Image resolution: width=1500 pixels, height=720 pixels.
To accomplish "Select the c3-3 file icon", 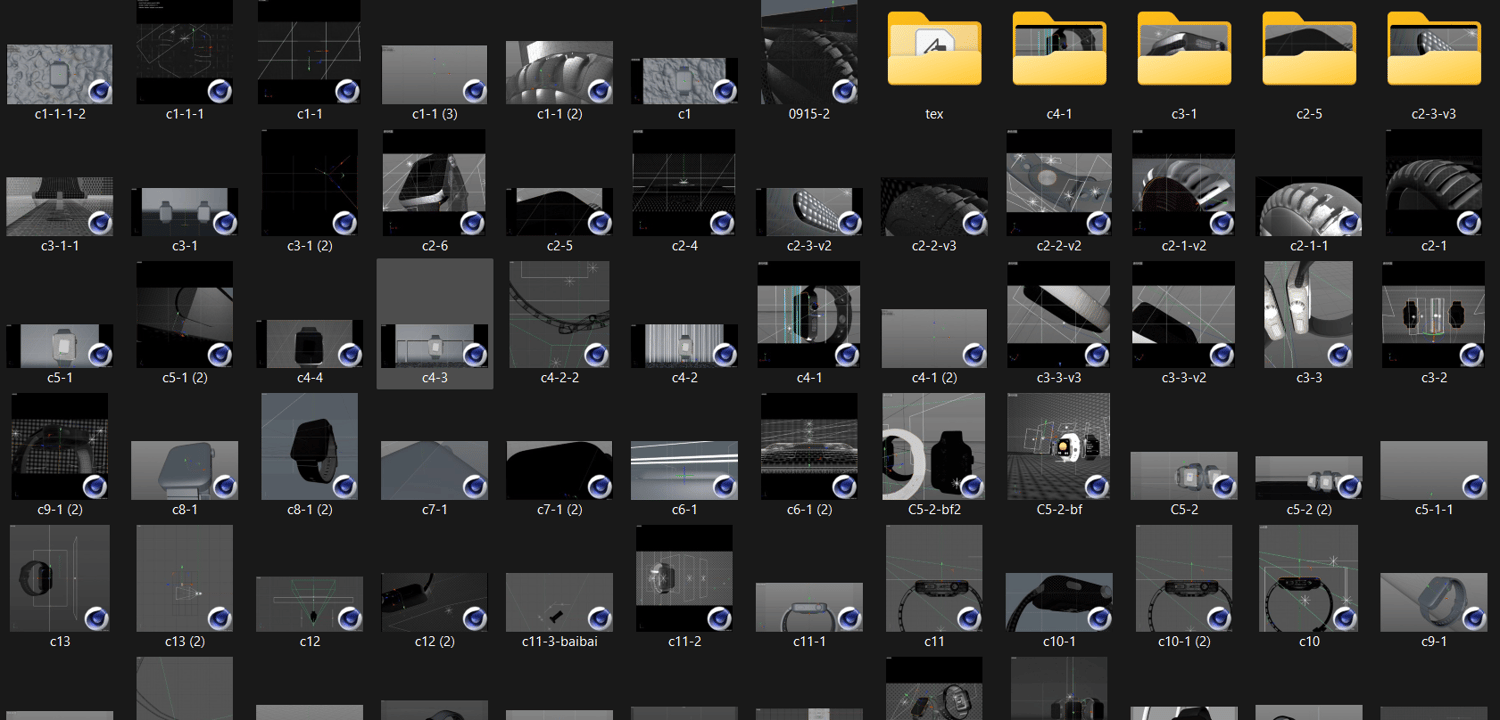I will [x=1309, y=315].
